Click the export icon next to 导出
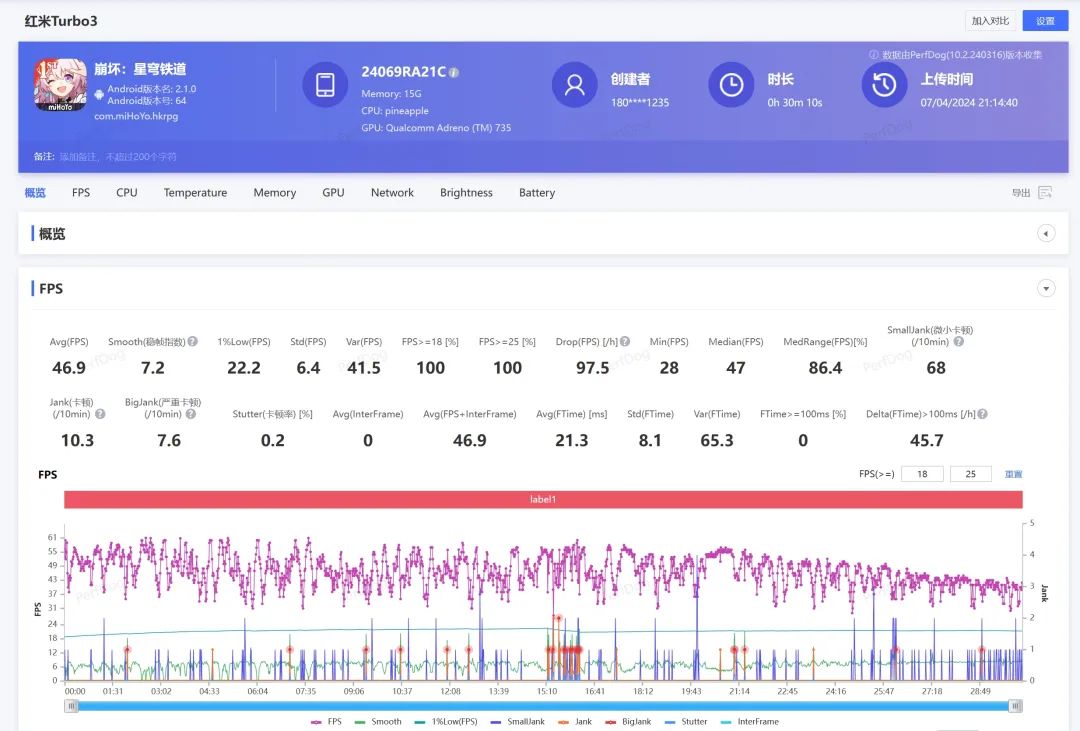 [1045, 193]
